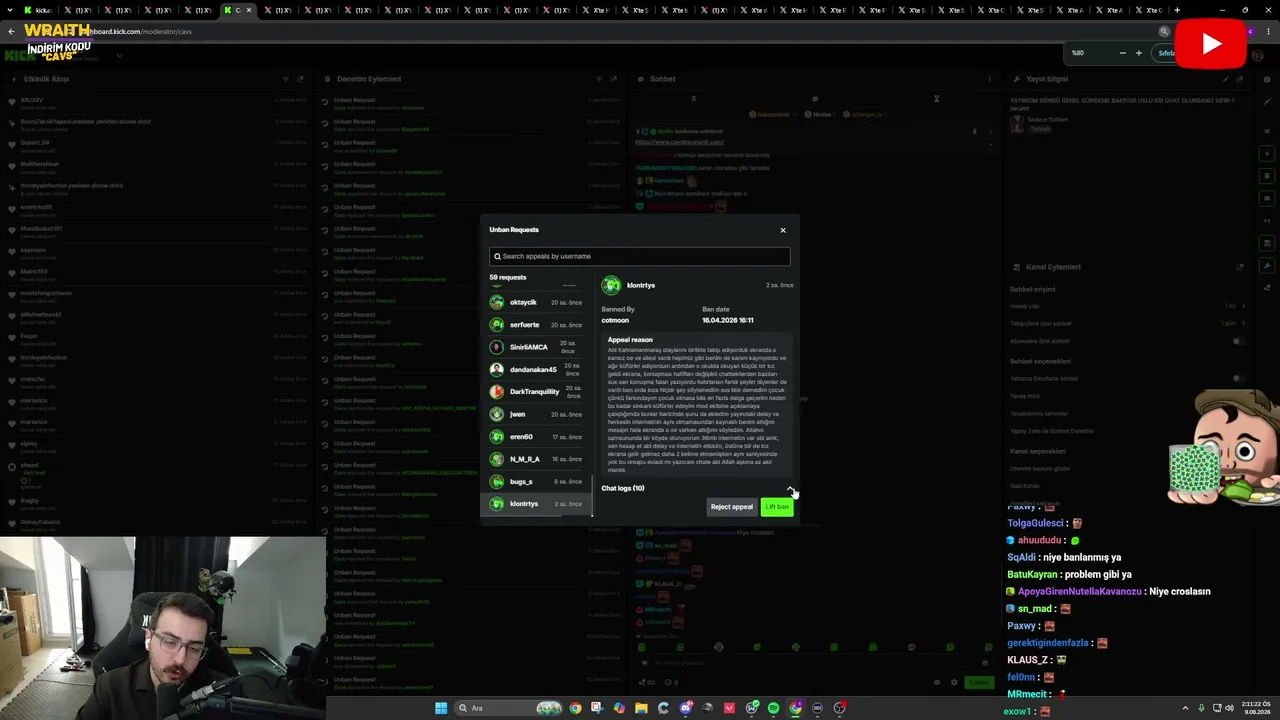Open jwen's unban request
Image resolution: width=1280 pixels, height=720 pixels.
point(537,414)
